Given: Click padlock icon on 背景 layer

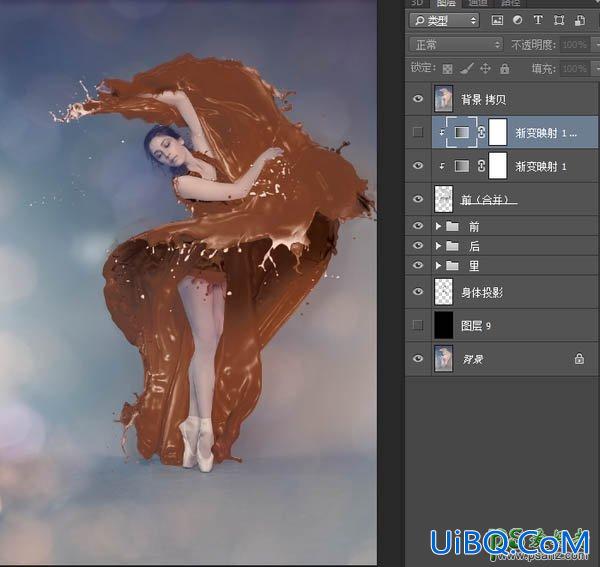Looking at the screenshot, I should (579, 358).
